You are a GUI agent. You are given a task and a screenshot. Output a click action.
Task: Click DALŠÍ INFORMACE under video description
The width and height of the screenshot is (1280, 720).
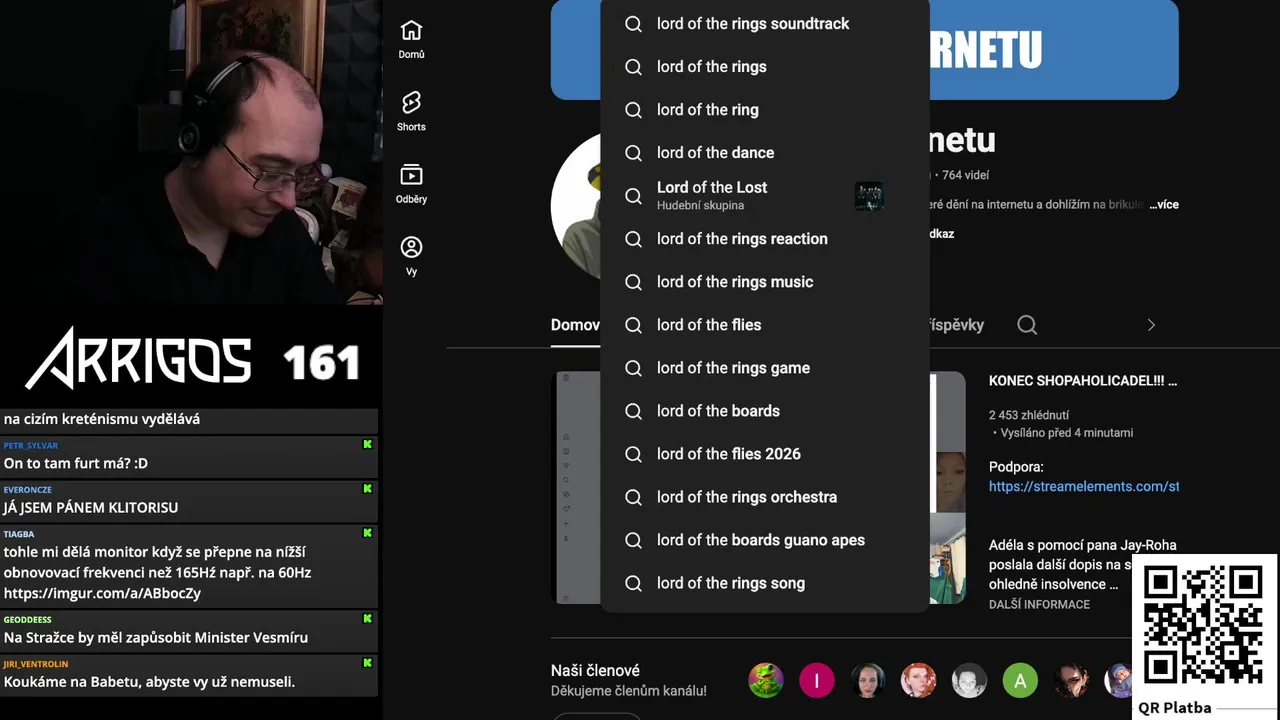1039,604
